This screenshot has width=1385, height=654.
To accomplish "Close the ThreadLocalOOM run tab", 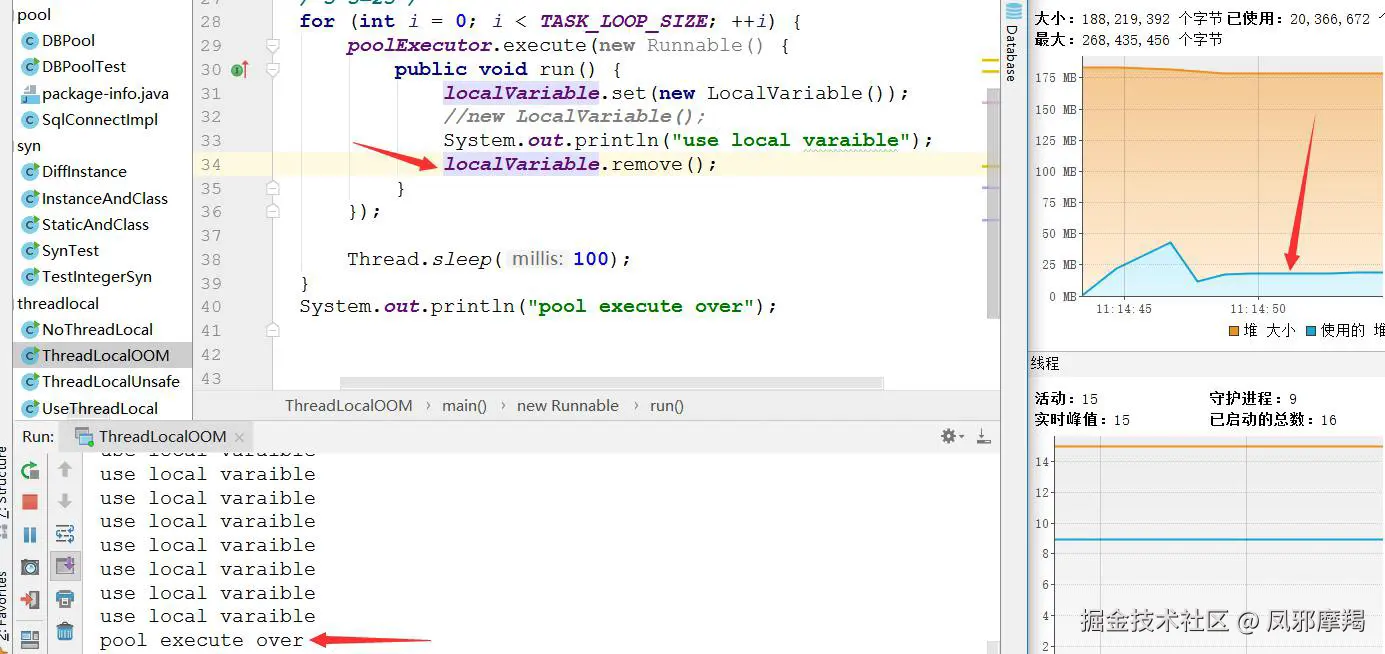I will pyautogui.click(x=239, y=437).
